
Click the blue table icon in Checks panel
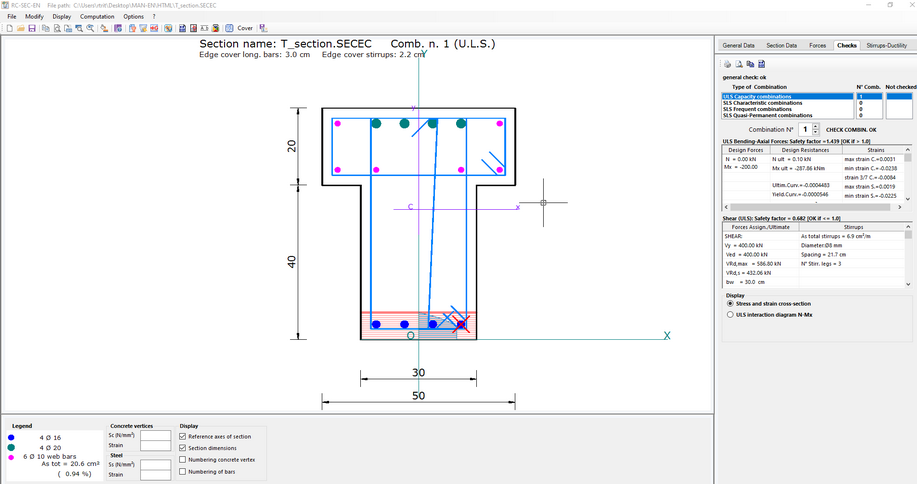(761, 64)
